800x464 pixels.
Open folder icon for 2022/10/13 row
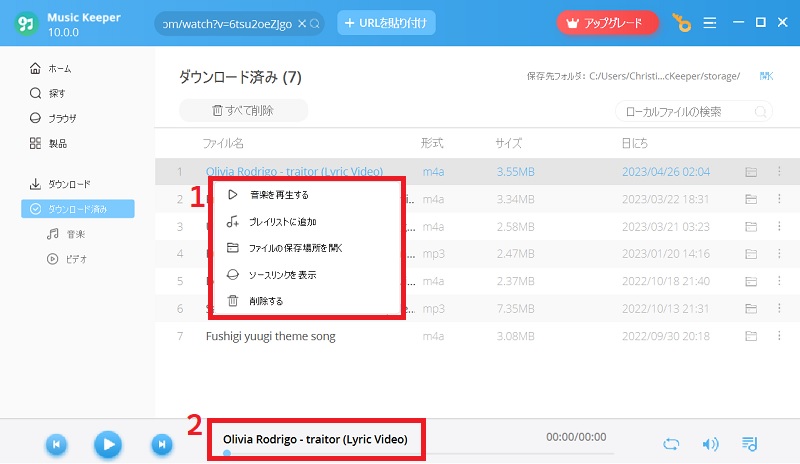751,309
